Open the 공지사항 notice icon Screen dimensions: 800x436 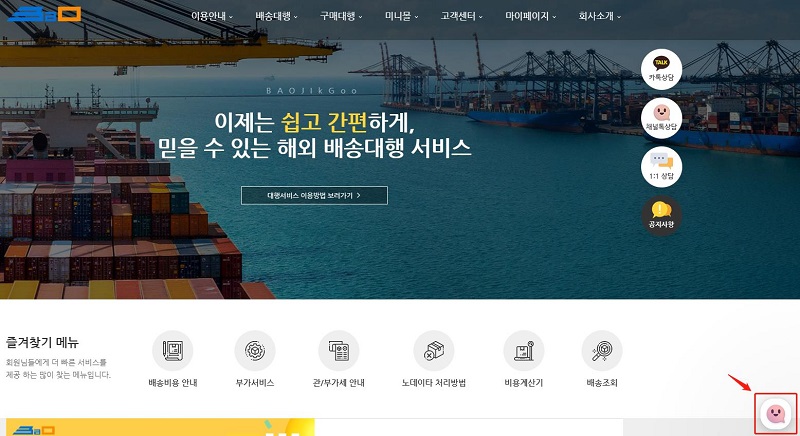661,216
